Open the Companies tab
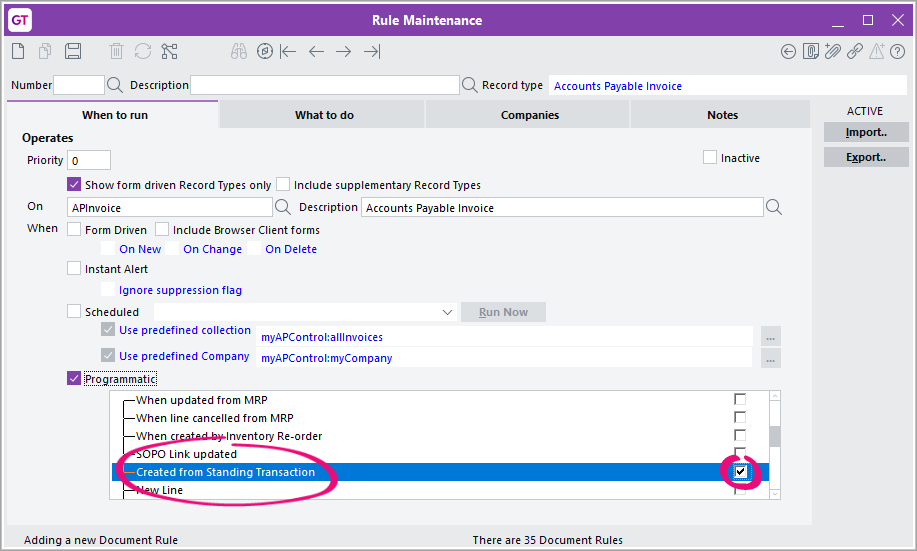The width and height of the screenshot is (917, 551). pos(529,115)
